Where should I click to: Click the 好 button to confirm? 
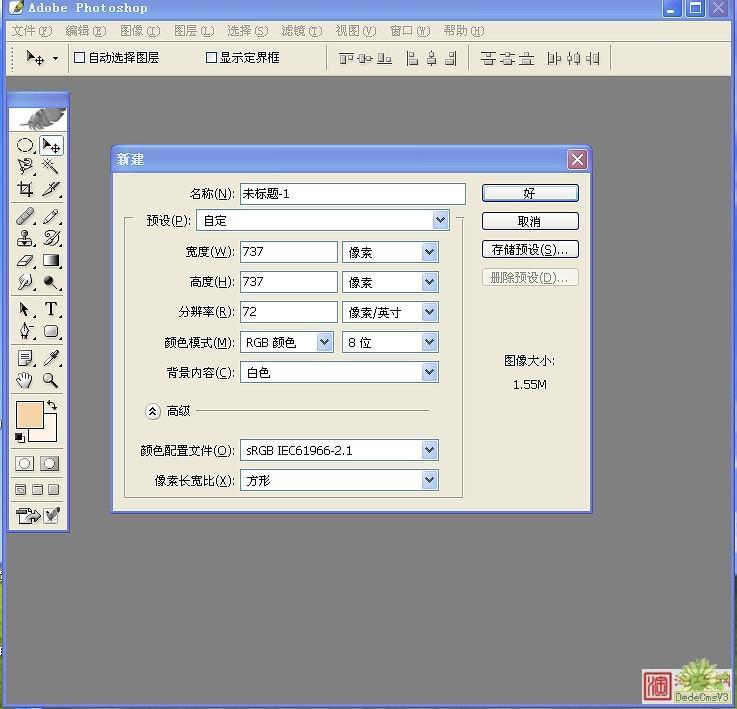(x=530, y=193)
